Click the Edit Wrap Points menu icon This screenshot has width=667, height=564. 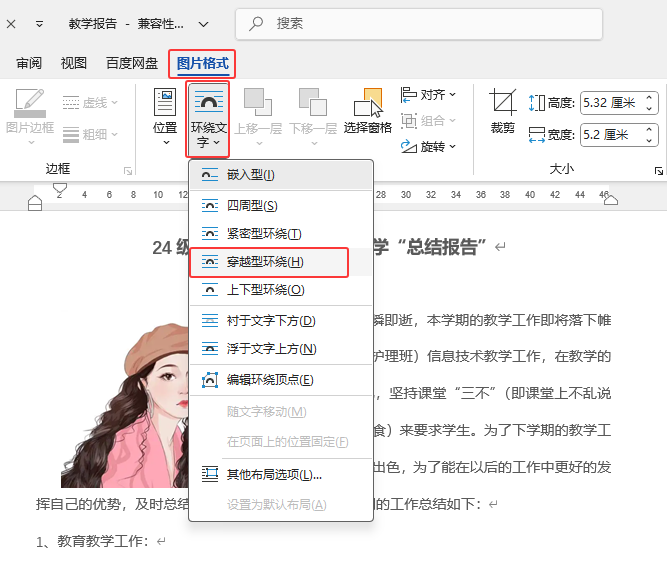[210, 380]
